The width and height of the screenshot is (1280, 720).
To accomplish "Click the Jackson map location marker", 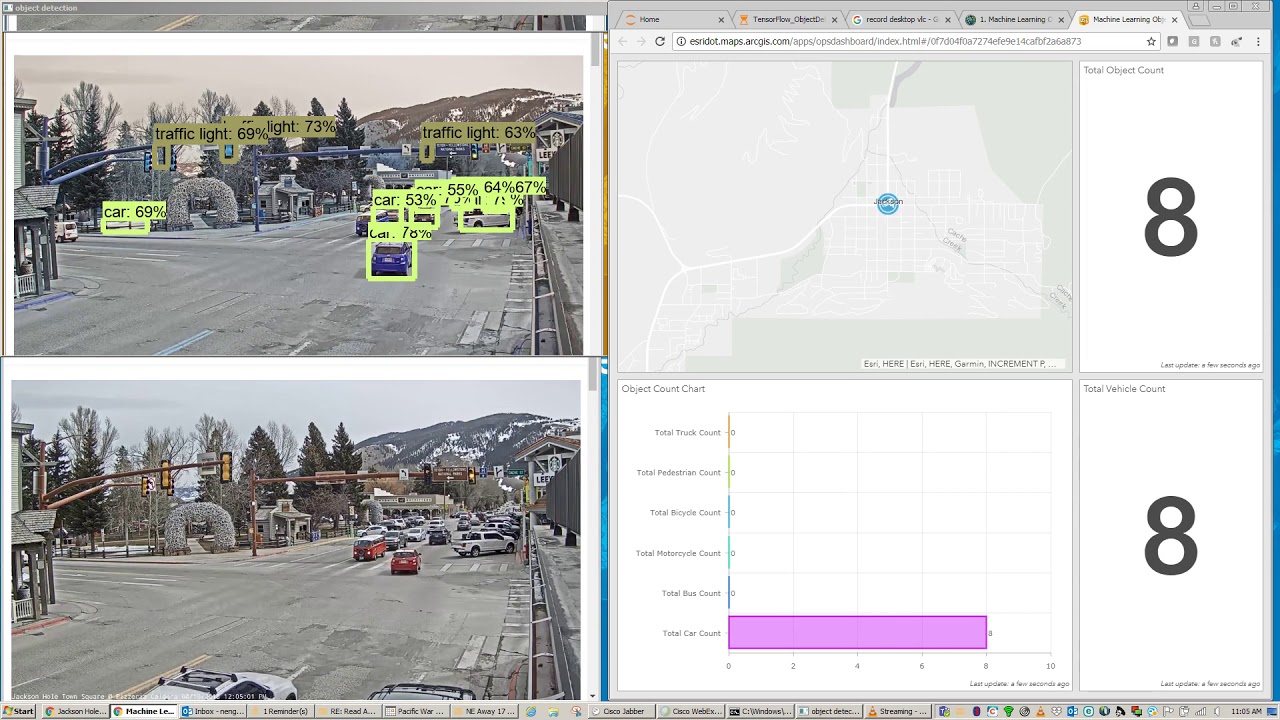I will click(887, 204).
